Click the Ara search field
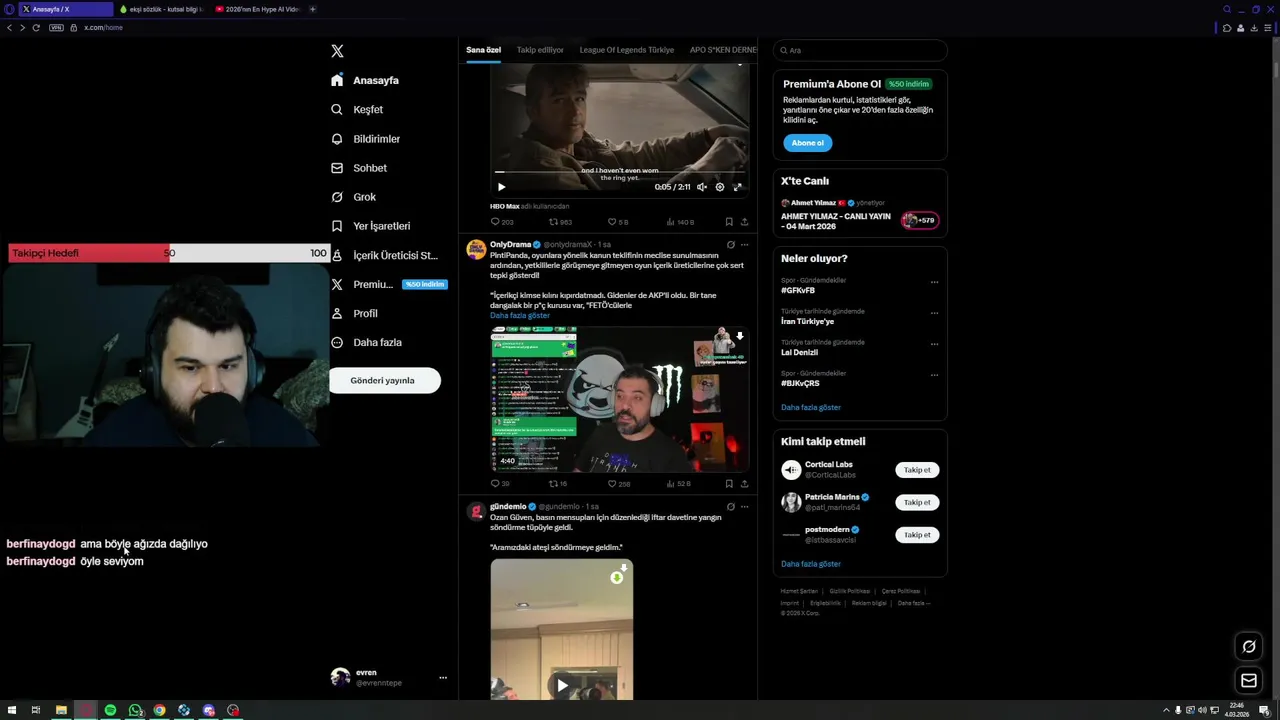Image resolution: width=1280 pixels, height=720 pixels. [860, 50]
